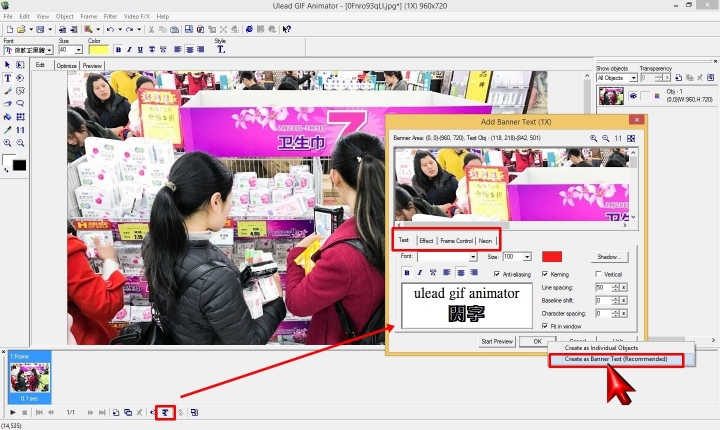Select the Fill bucket tool in toolbox
This screenshot has width=720, height=430.
pos(7,117)
